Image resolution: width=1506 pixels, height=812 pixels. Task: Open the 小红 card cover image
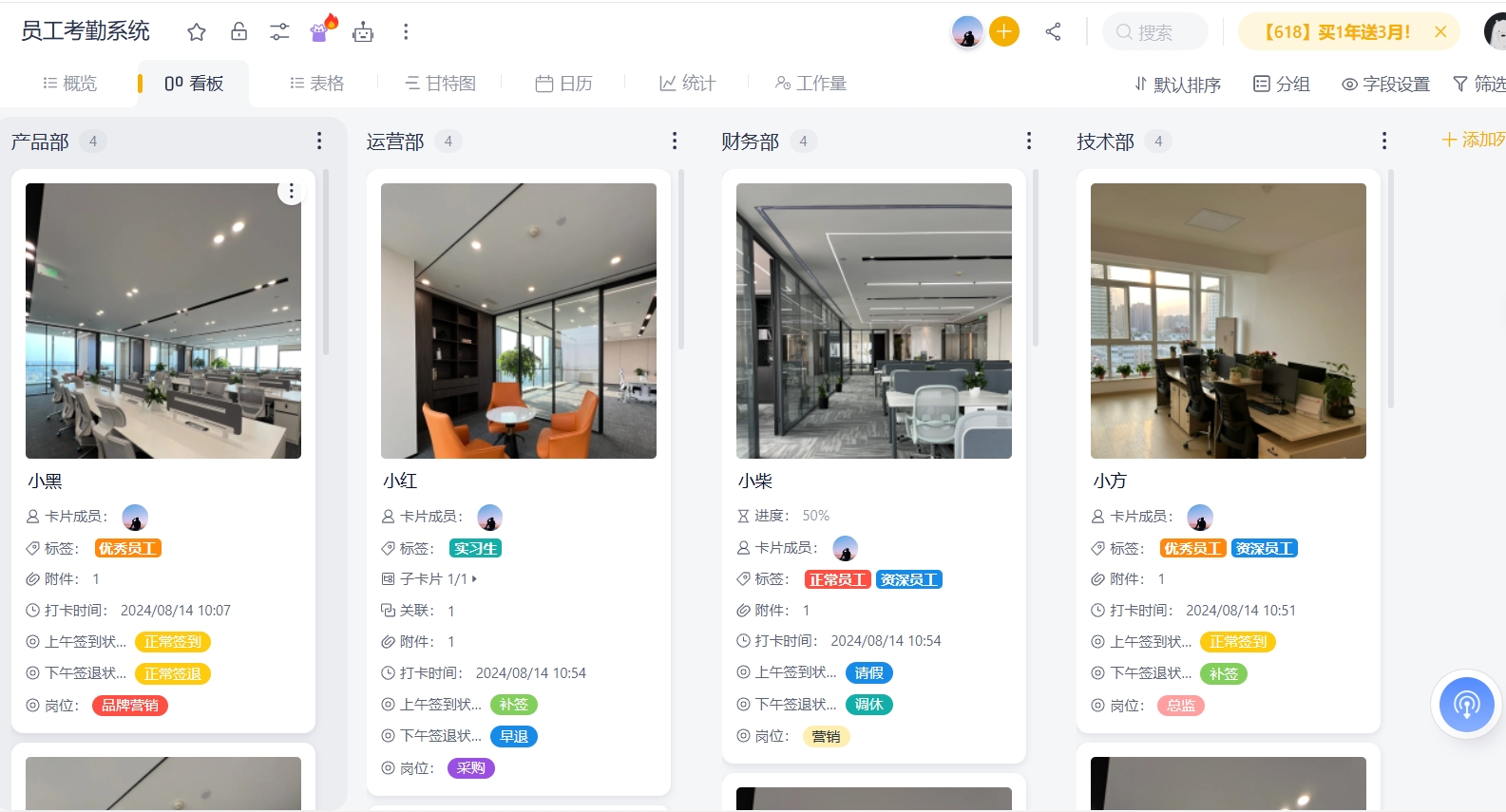tap(519, 321)
